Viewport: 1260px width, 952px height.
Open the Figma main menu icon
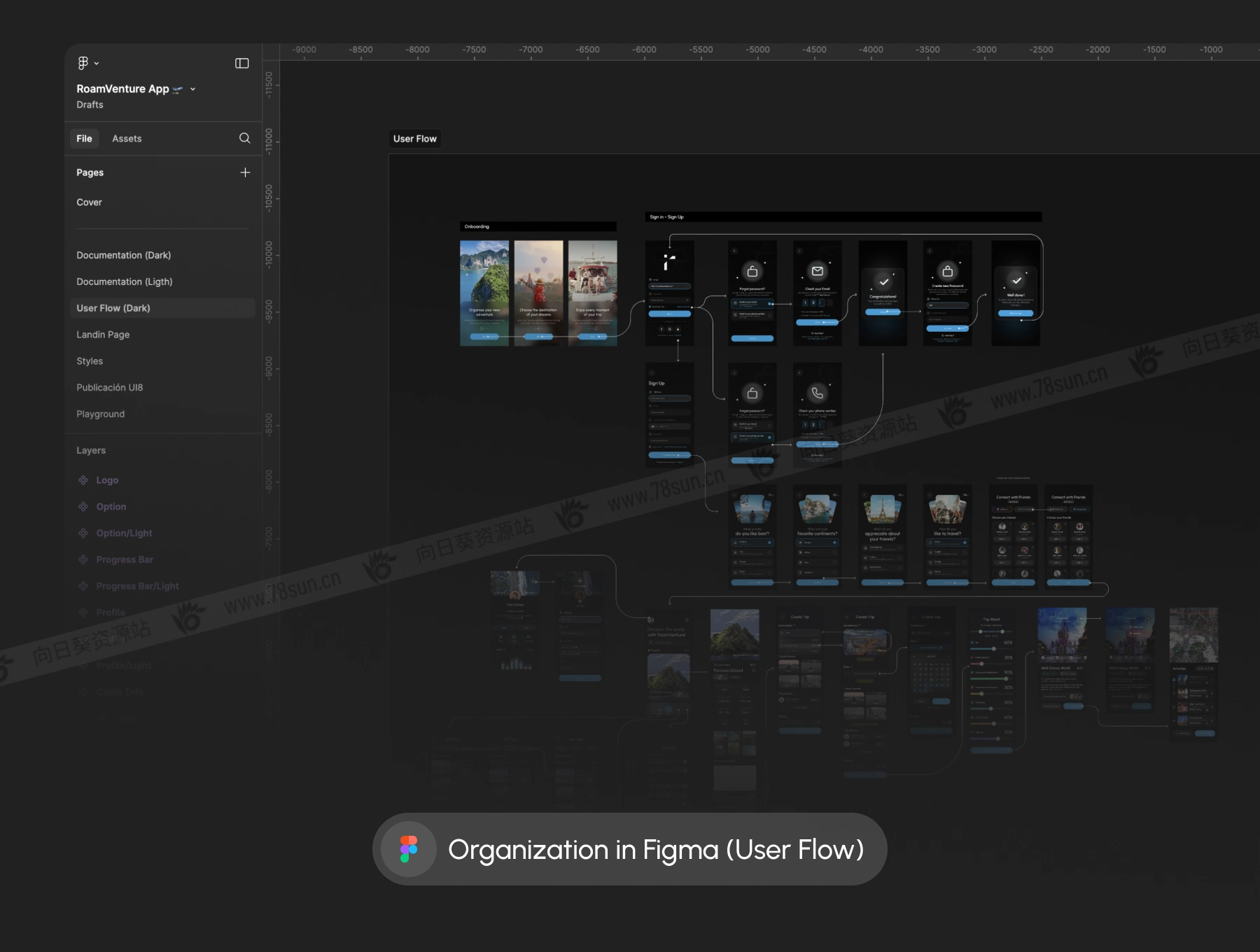(83, 63)
